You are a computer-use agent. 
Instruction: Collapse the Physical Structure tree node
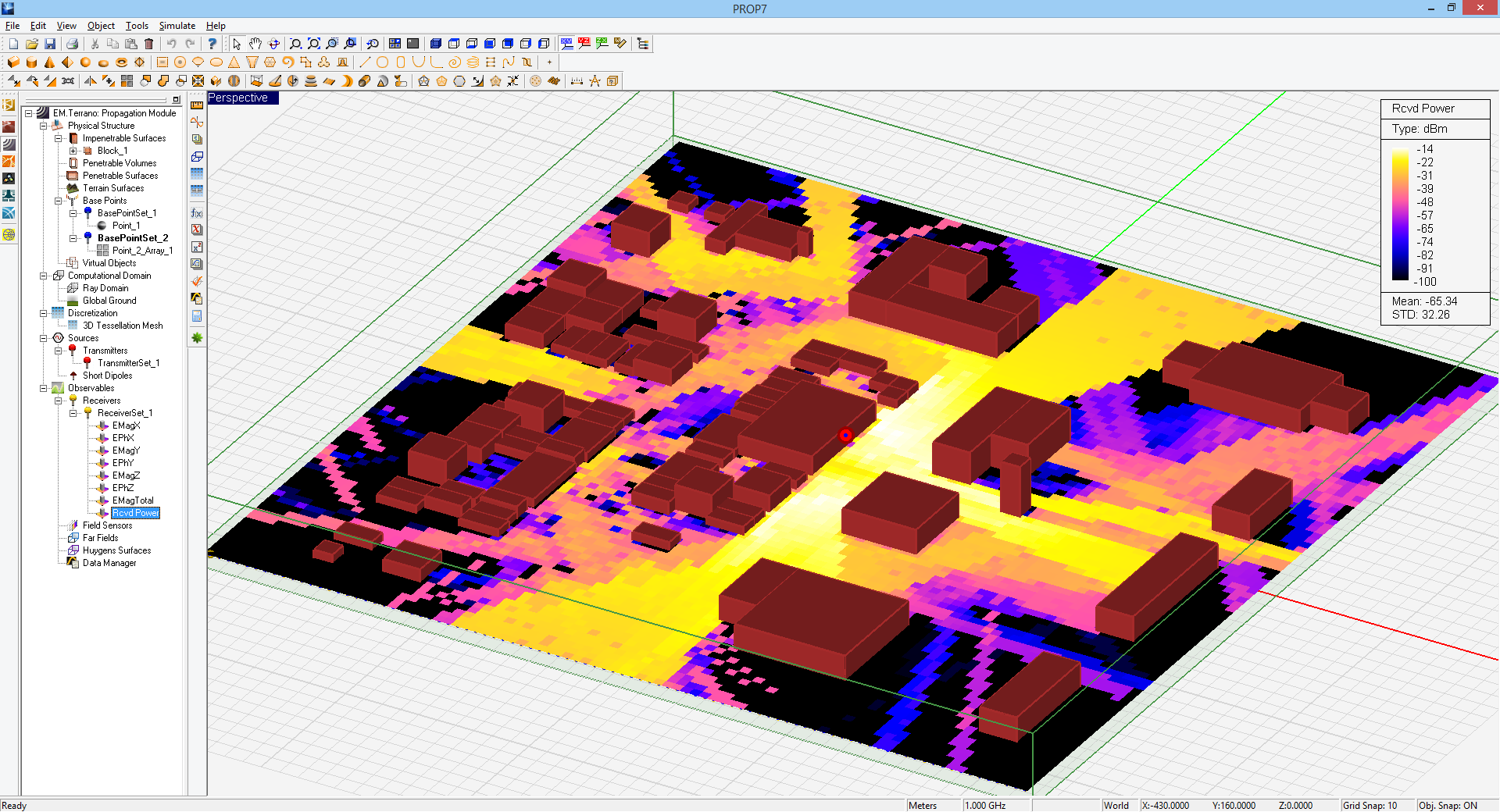click(44, 126)
